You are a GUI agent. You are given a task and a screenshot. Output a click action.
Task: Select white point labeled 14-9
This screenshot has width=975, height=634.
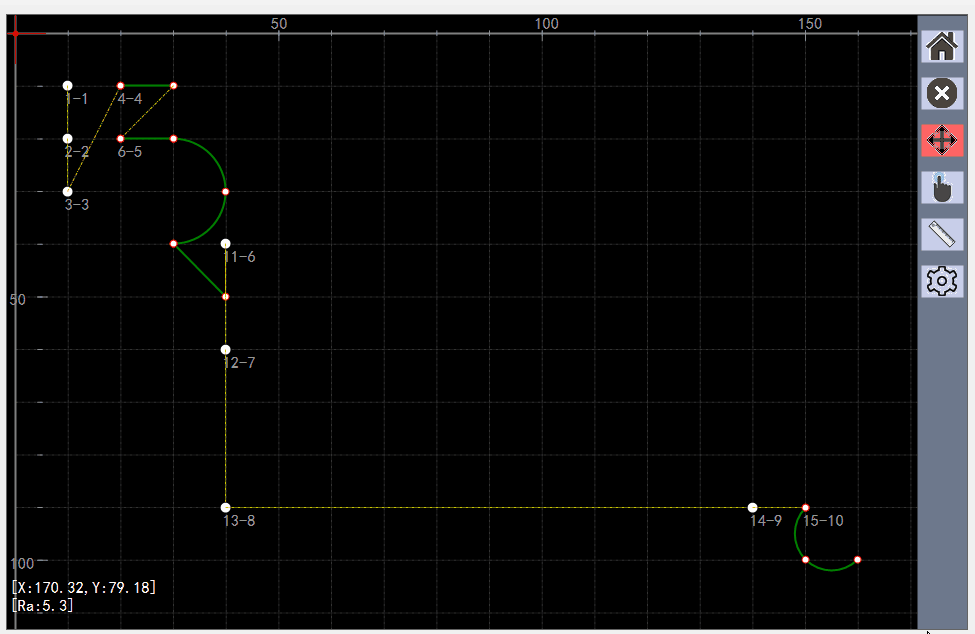click(752, 508)
